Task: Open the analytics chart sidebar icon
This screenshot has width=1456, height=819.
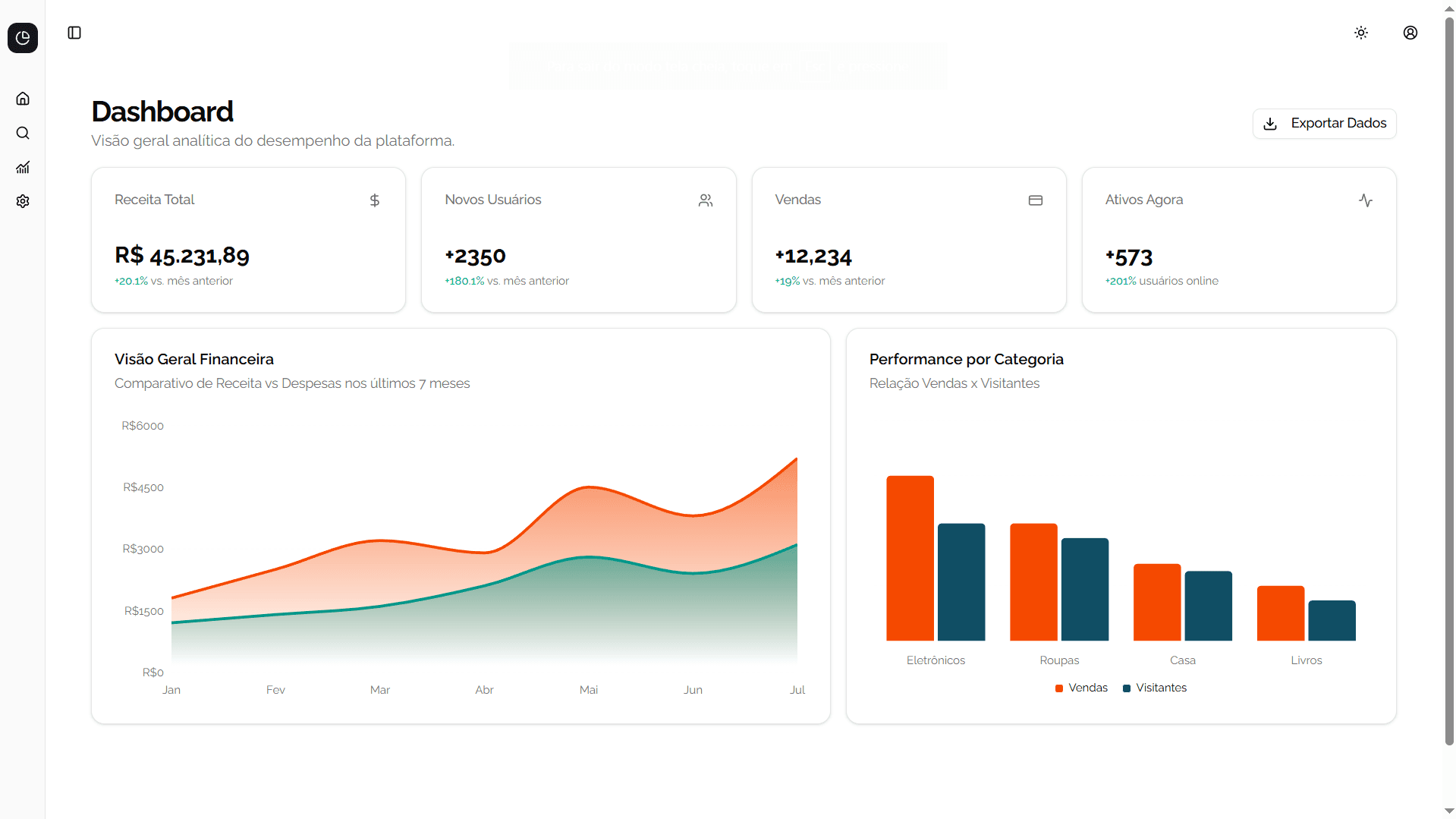Action: pyautogui.click(x=23, y=167)
